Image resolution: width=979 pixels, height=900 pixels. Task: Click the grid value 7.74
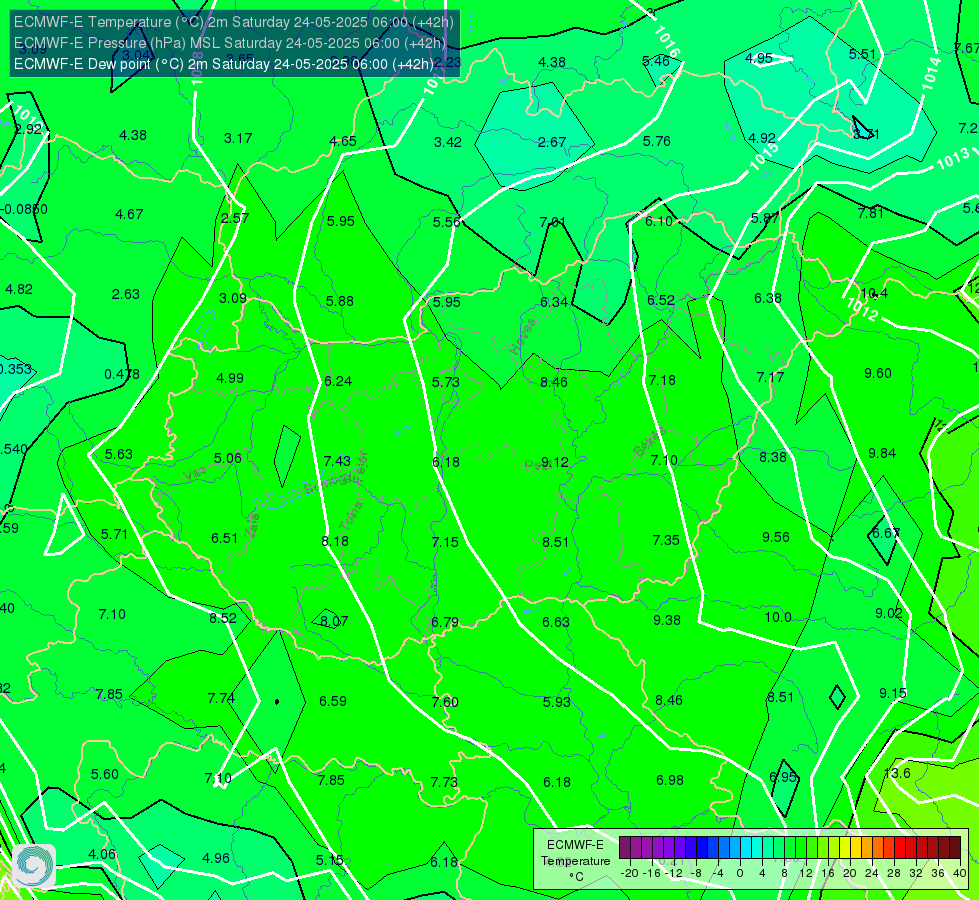point(221,698)
